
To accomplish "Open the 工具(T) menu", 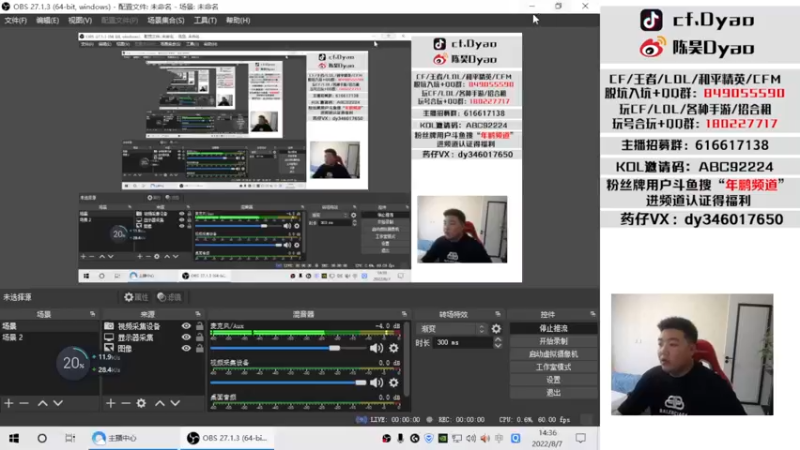I will click(205, 20).
